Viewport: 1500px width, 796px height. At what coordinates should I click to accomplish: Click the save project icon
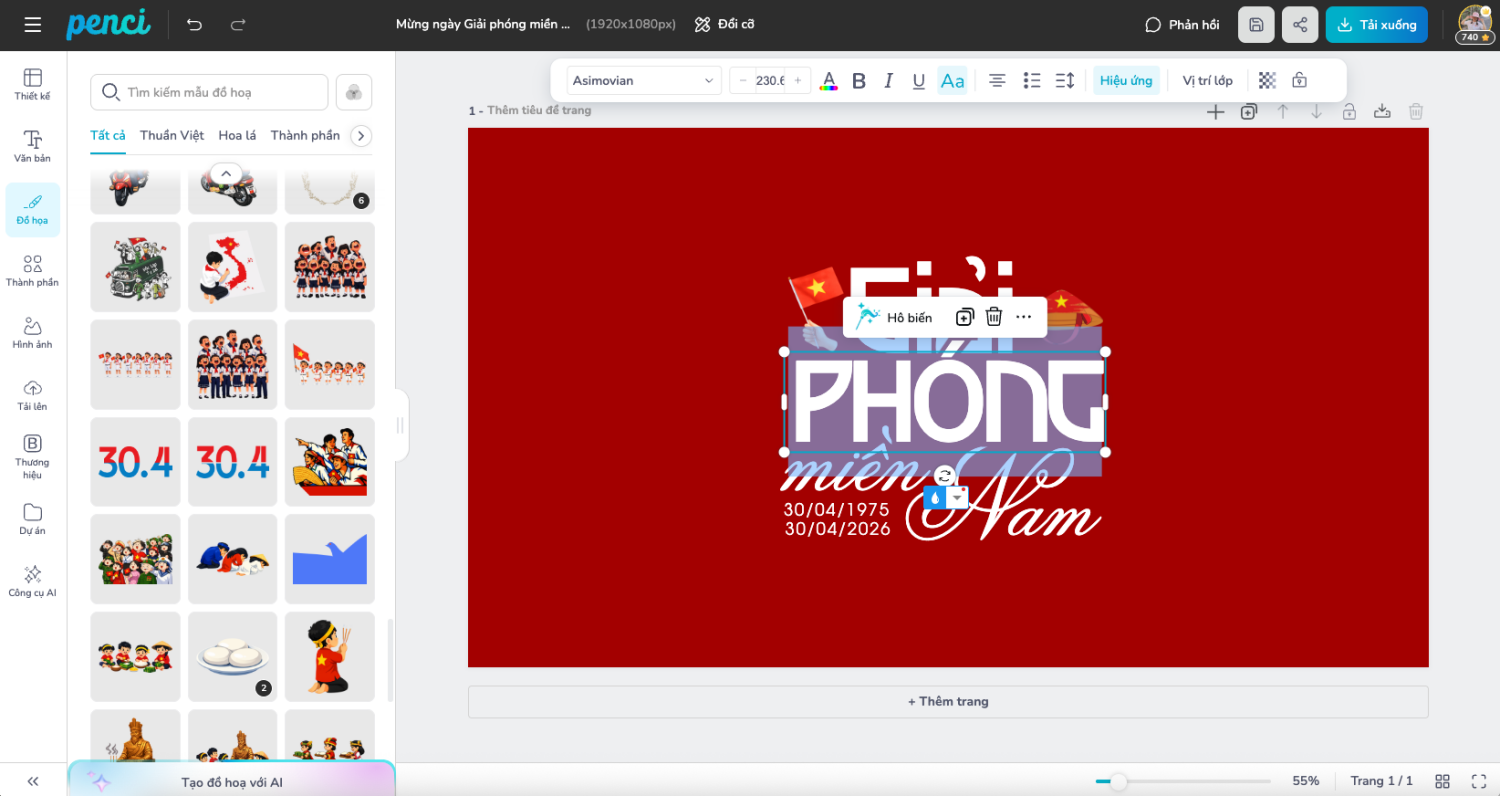(x=1256, y=25)
